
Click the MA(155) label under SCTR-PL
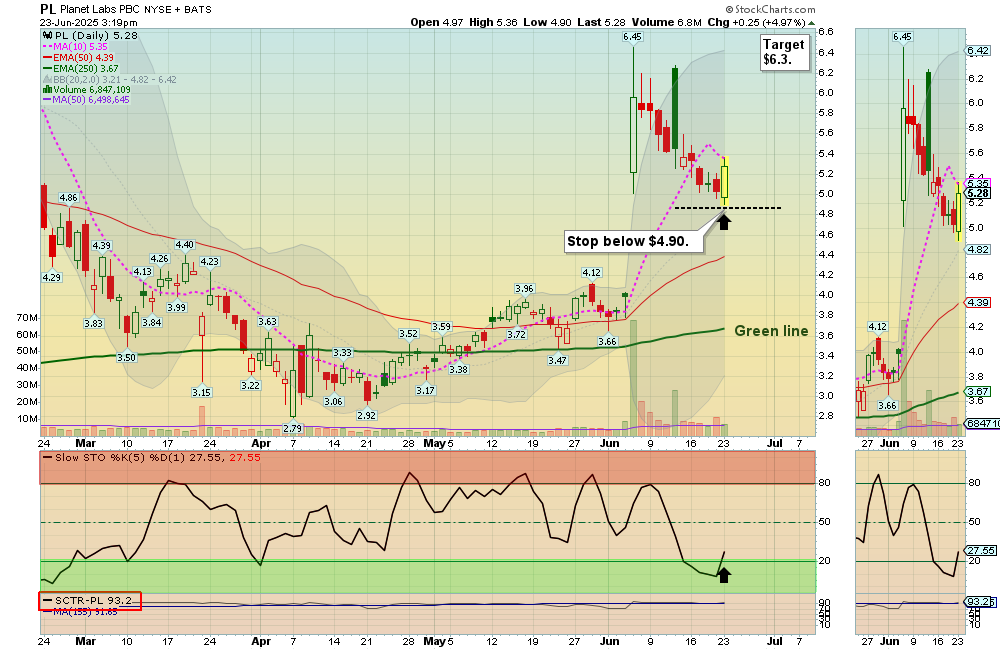point(85,612)
